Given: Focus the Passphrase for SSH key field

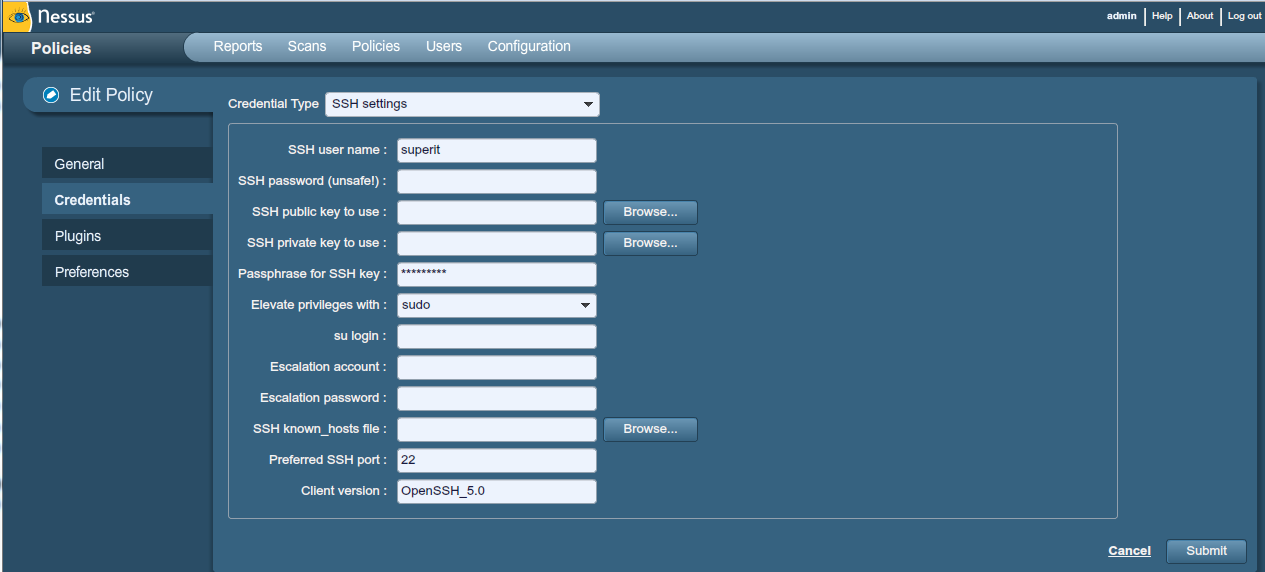Looking at the screenshot, I should pos(497,274).
